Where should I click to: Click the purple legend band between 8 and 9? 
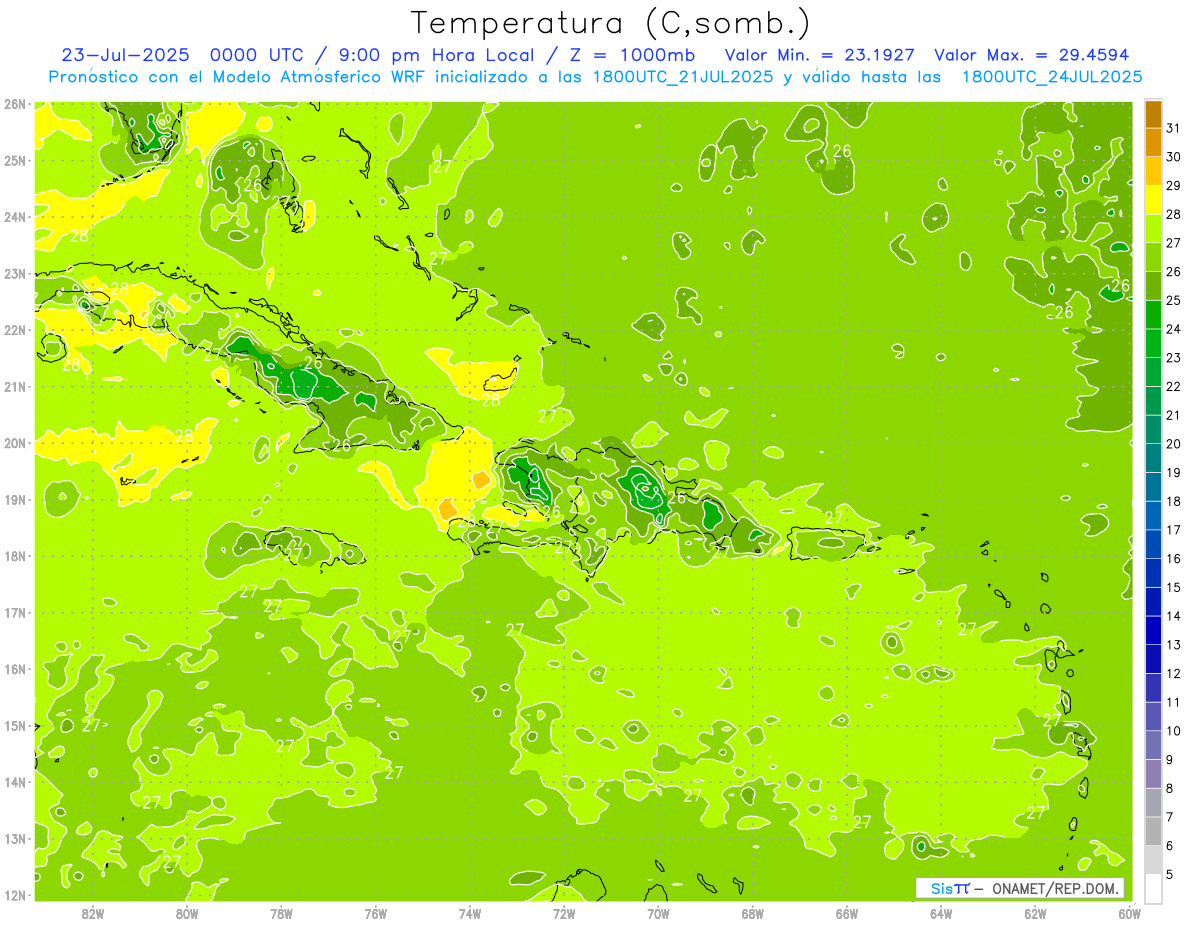click(1154, 774)
